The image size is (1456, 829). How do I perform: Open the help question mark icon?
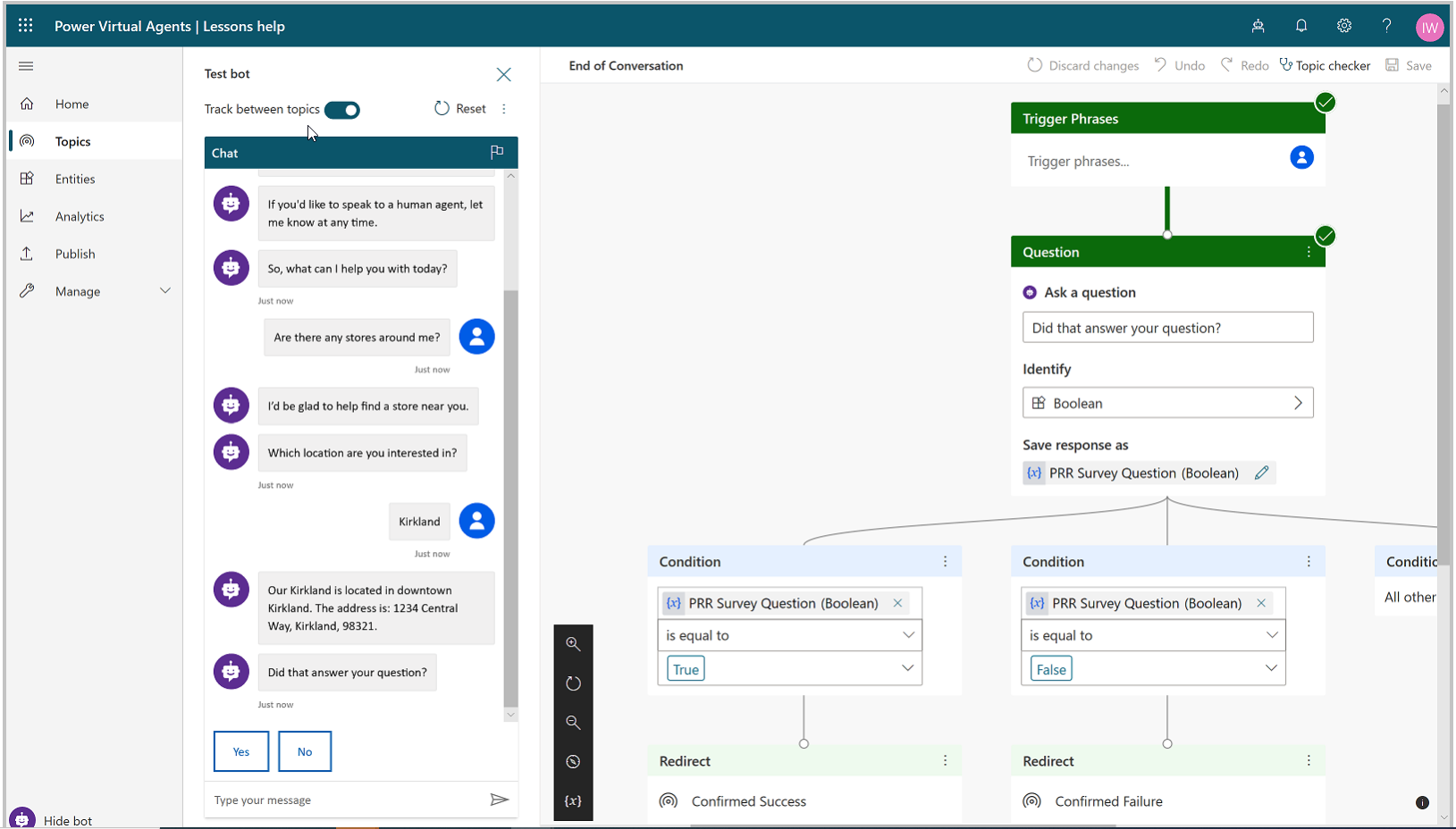(x=1386, y=26)
